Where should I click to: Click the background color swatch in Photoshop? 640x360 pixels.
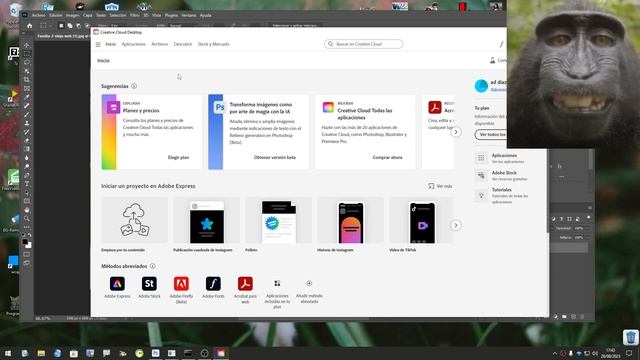28,245
